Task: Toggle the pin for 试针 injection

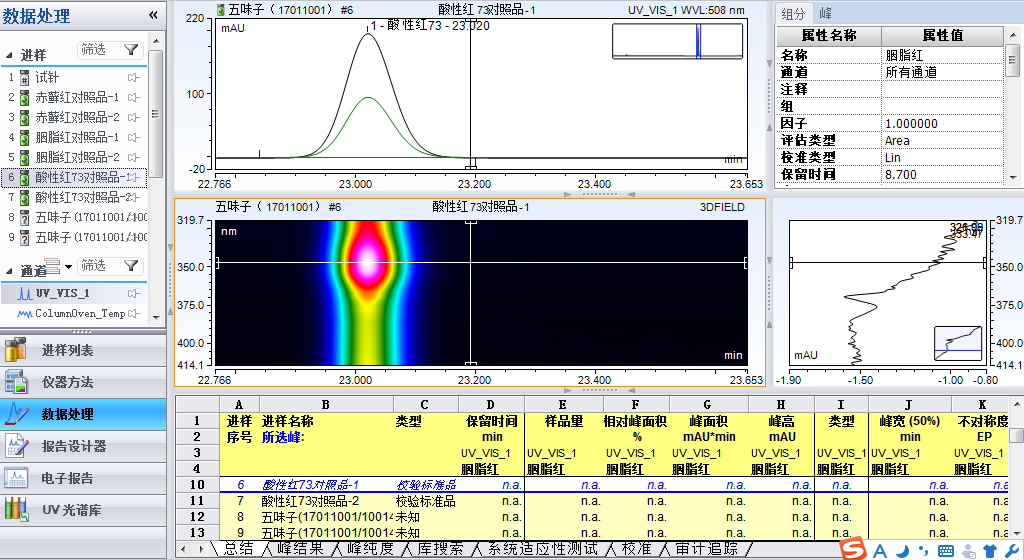Action: [134, 78]
